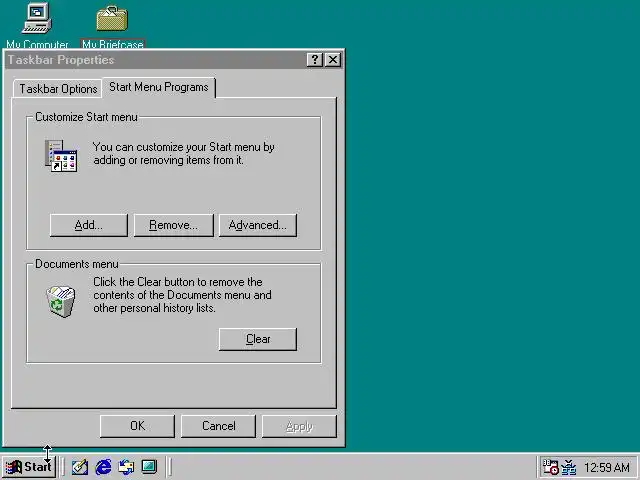This screenshot has width=640, height=480.
Task: Select the Start Menu Programs tab
Action: (159, 87)
